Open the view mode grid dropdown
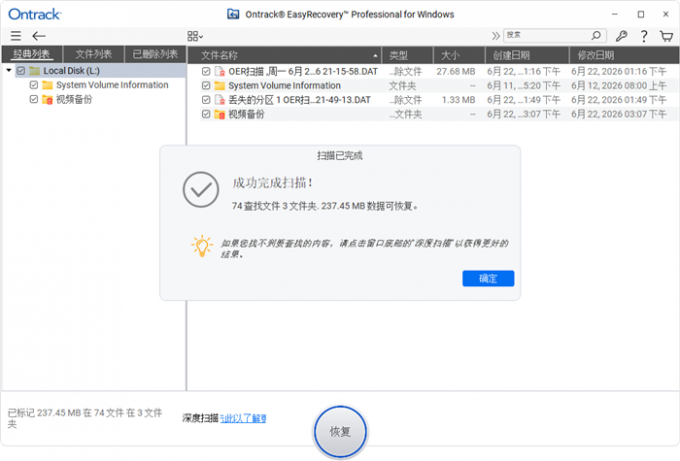This screenshot has width=680, height=461. (x=195, y=36)
